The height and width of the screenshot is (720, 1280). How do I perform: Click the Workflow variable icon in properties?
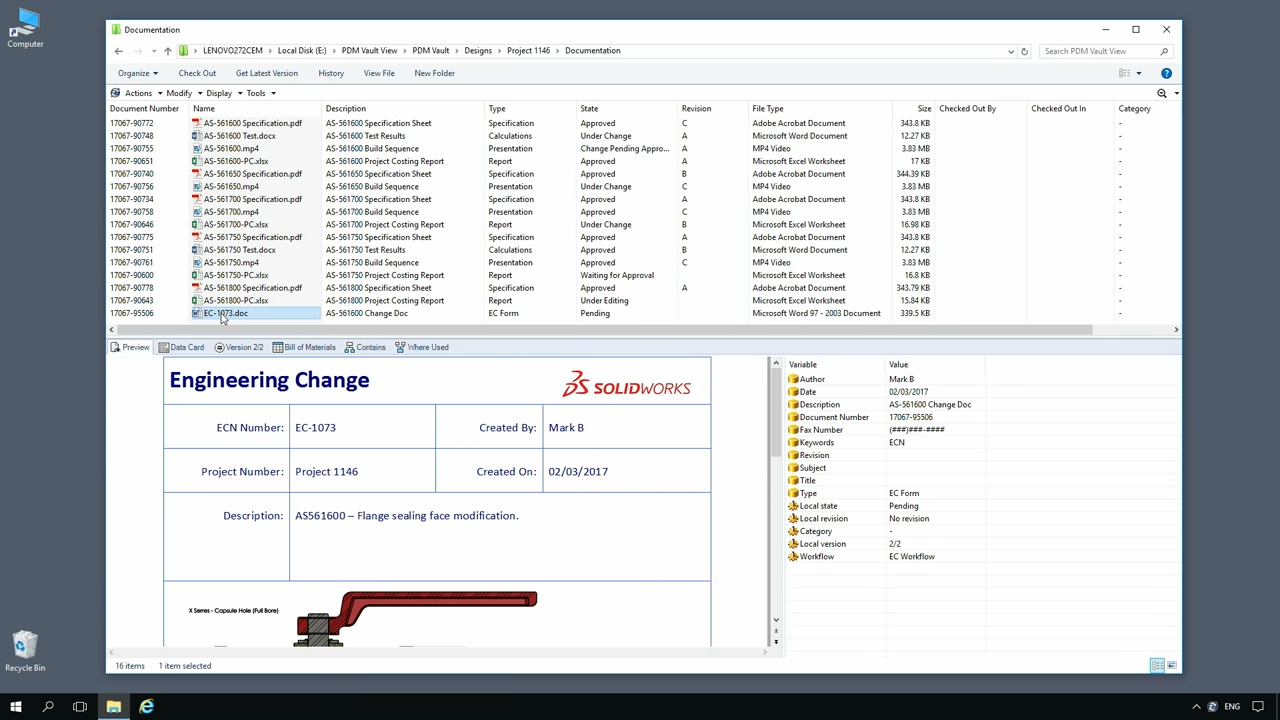(794, 556)
